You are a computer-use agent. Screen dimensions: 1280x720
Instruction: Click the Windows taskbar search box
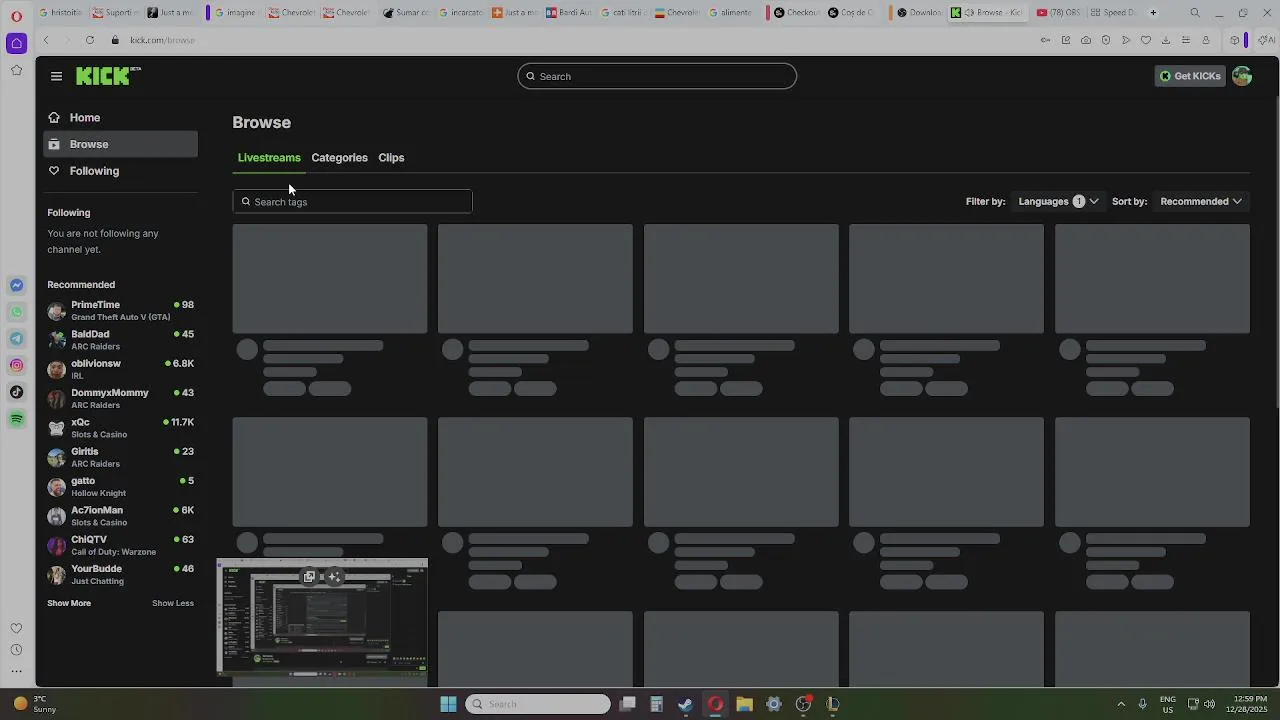(x=538, y=704)
